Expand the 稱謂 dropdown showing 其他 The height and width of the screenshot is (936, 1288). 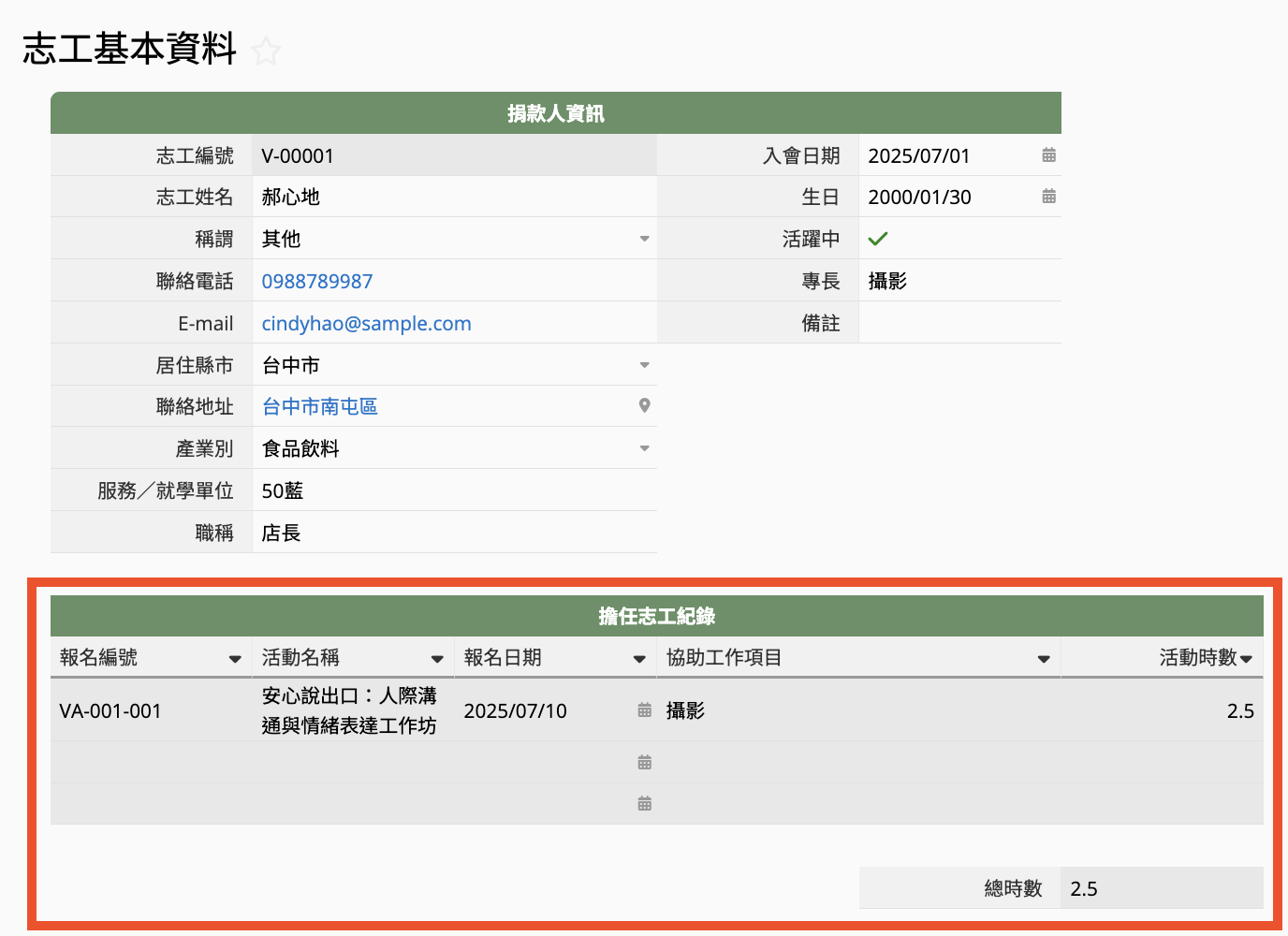pos(644,240)
